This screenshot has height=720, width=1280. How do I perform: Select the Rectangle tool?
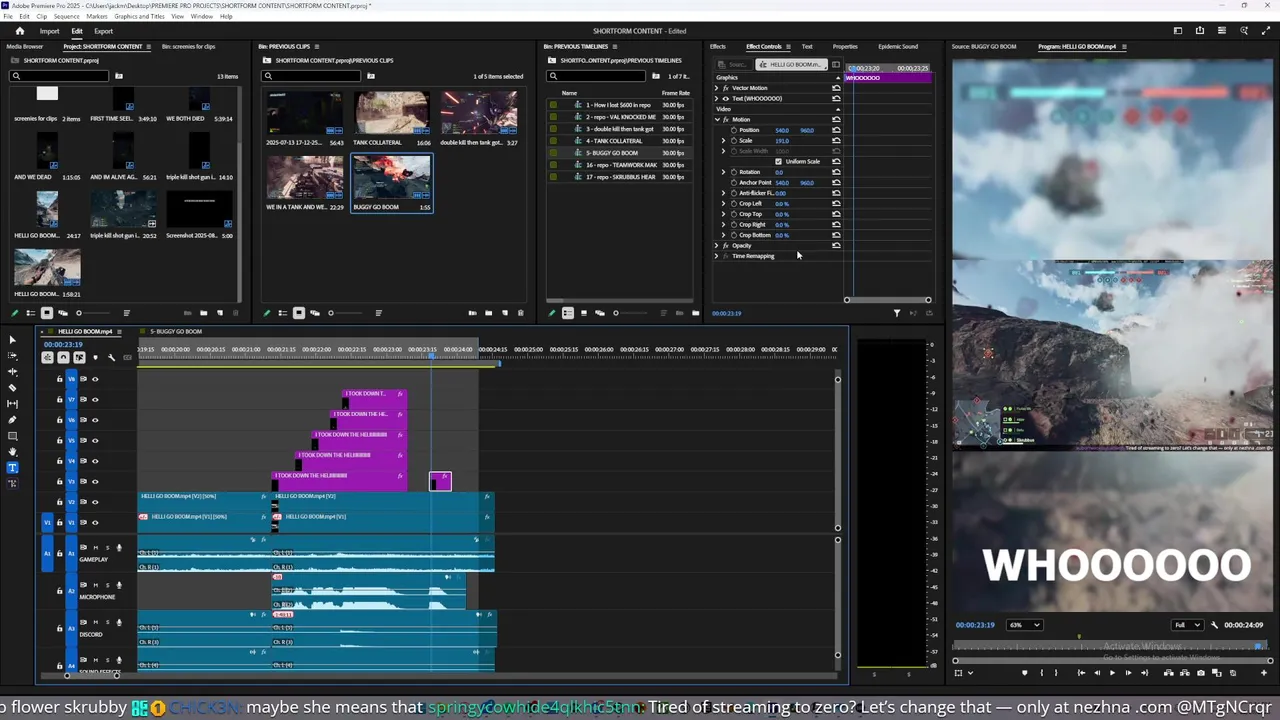click(12, 435)
